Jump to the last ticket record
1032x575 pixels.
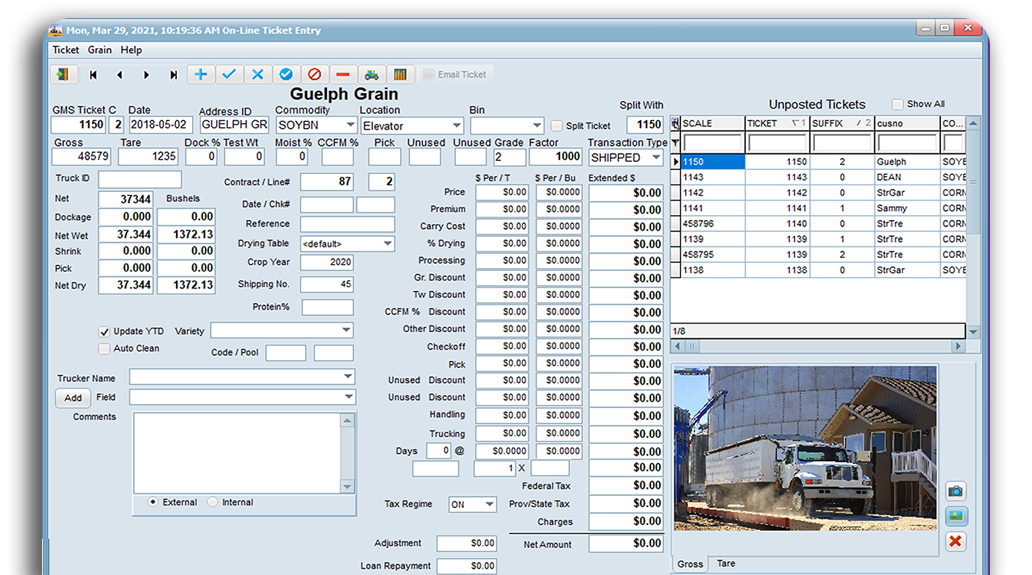pos(173,75)
